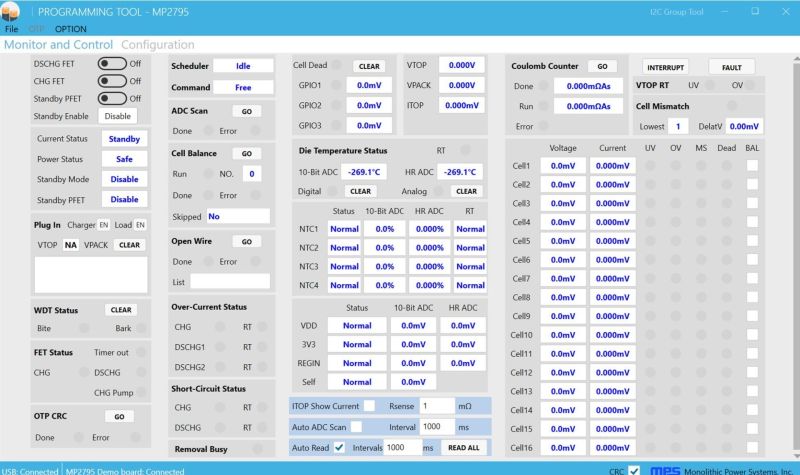Toggle the Standby PFET switch
800x475 pixels.
coord(112,98)
